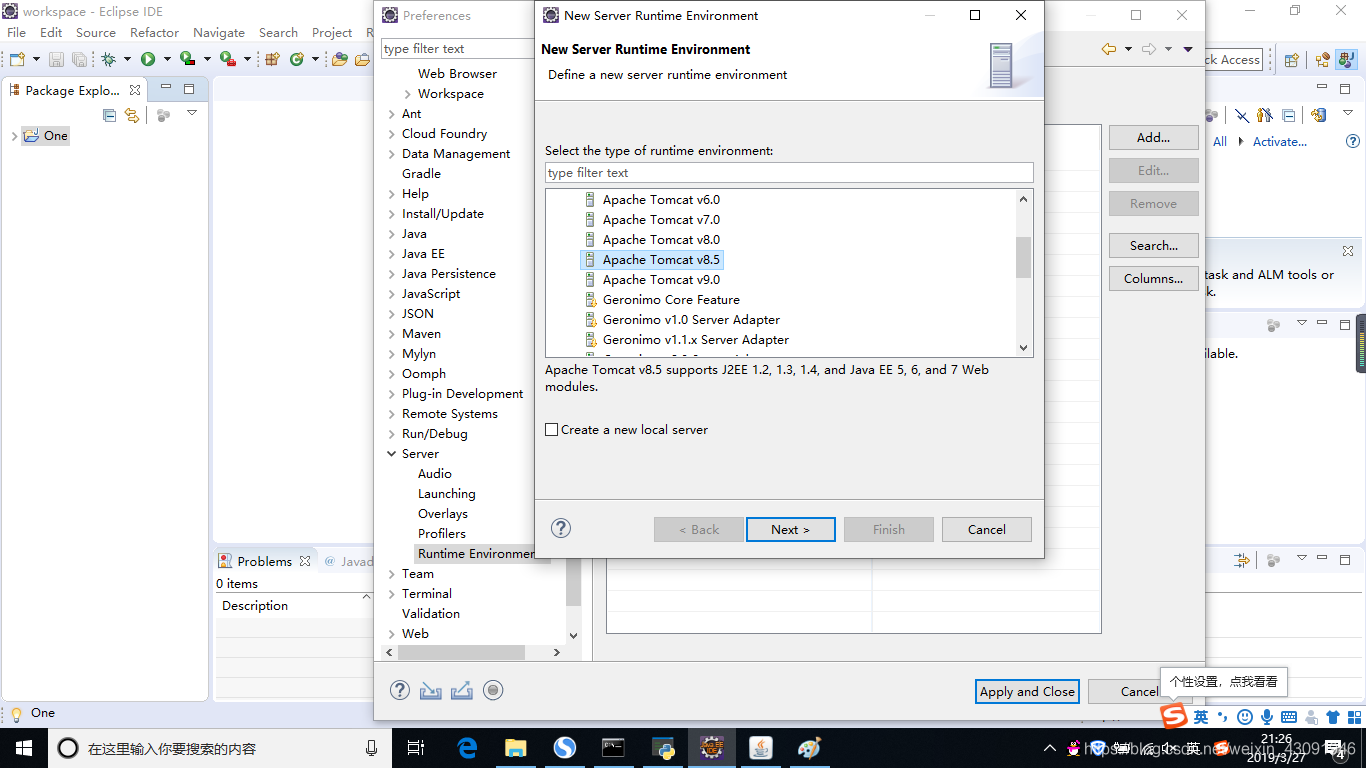Enable Create a new local server checkbox
The height and width of the screenshot is (768, 1366).
click(551, 430)
